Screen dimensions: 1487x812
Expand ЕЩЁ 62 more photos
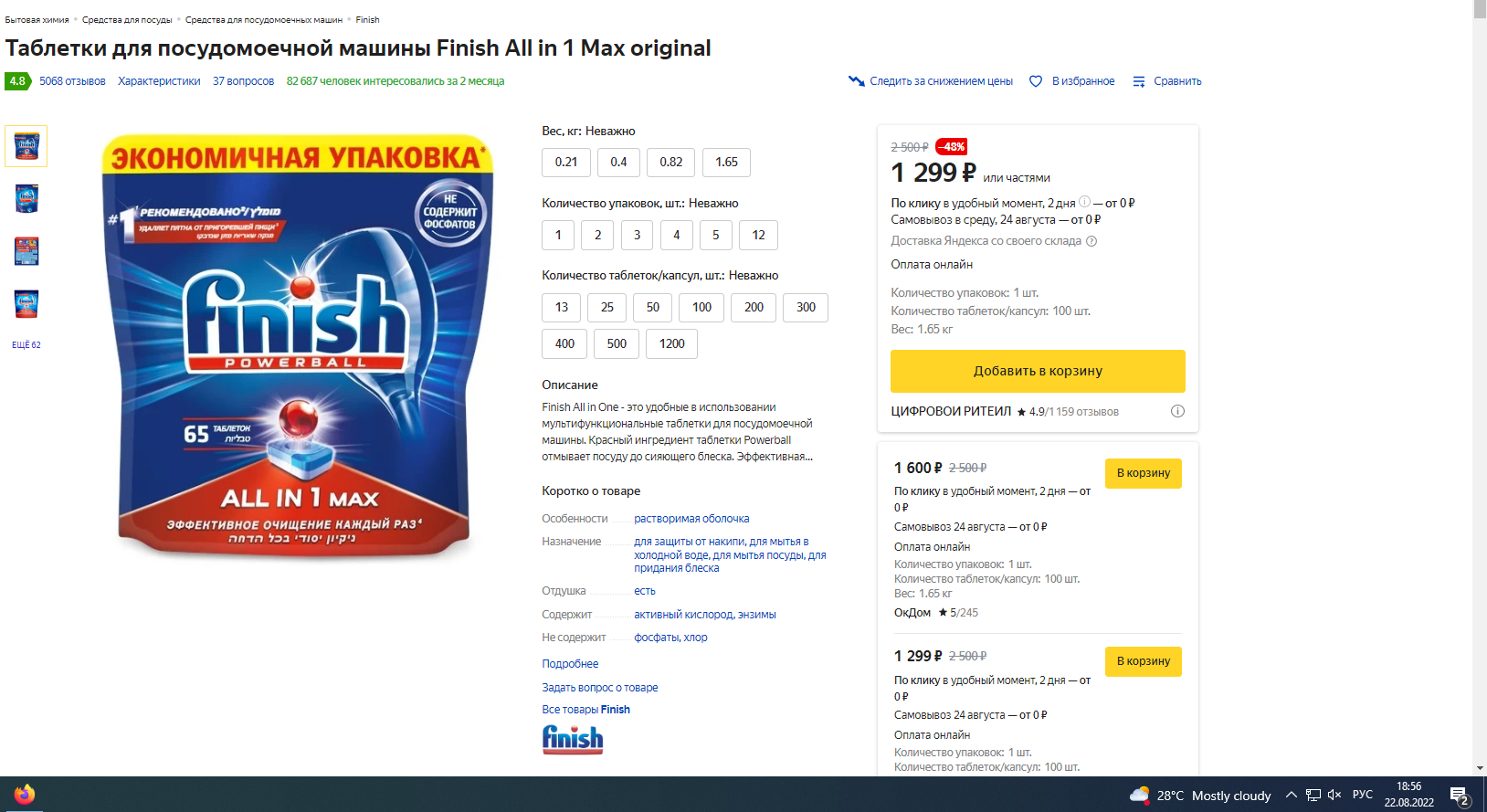point(26,345)
